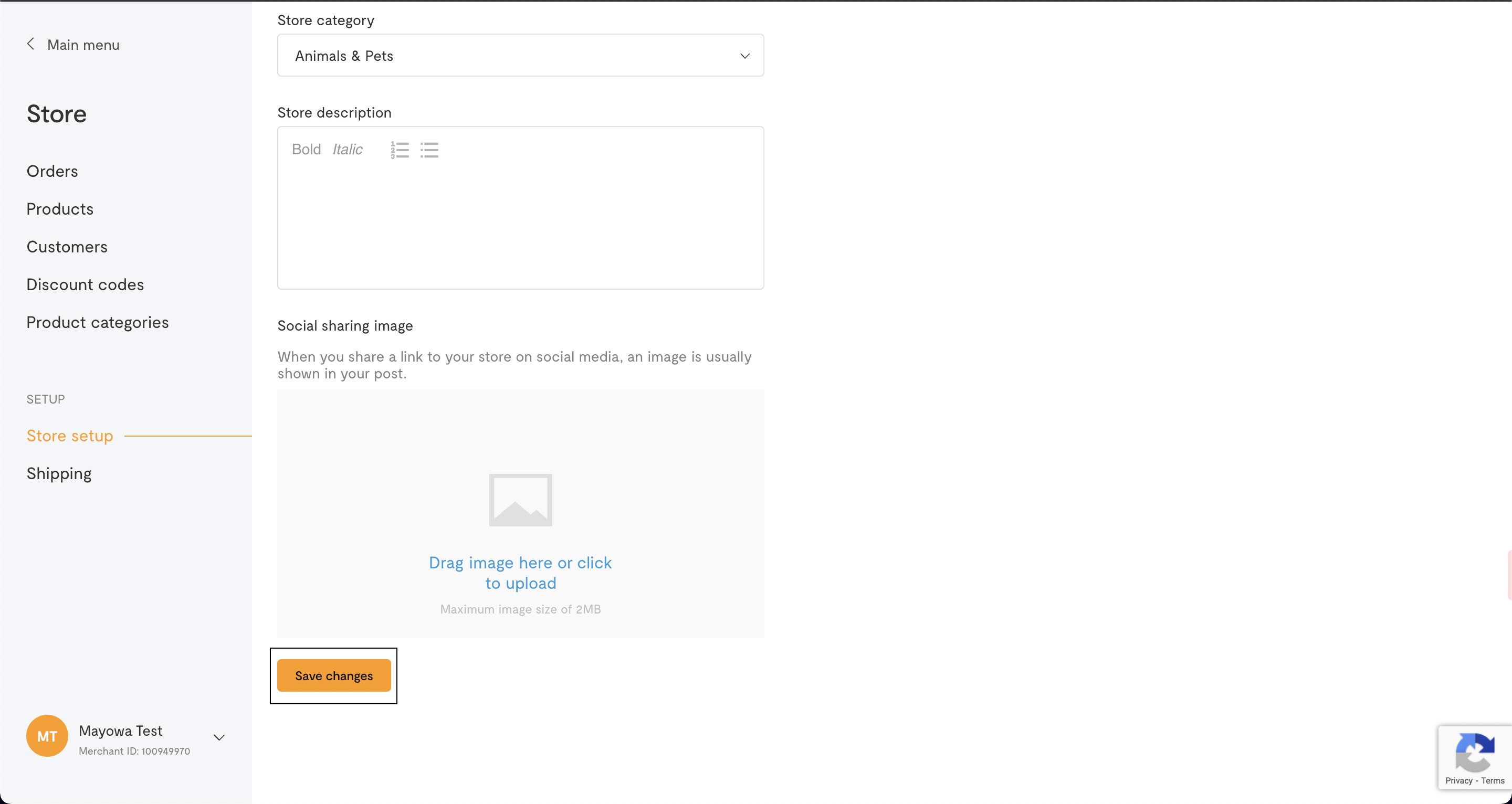Click Drag image here upload link
This screenshot has height=804, width=1512.
pyautogui.click(x=521, y=573)
